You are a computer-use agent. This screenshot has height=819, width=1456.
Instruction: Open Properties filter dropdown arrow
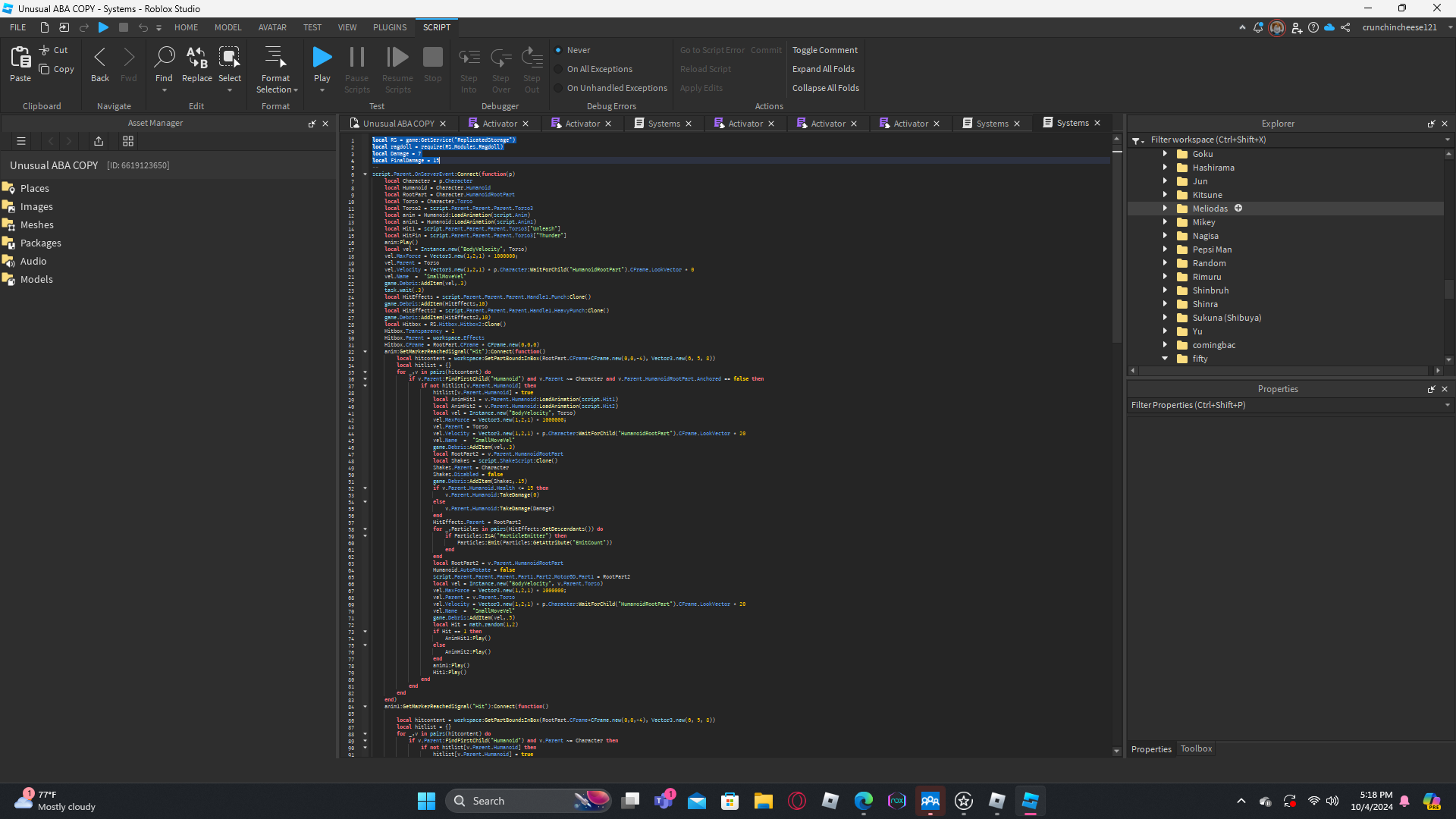[1448, 405]
